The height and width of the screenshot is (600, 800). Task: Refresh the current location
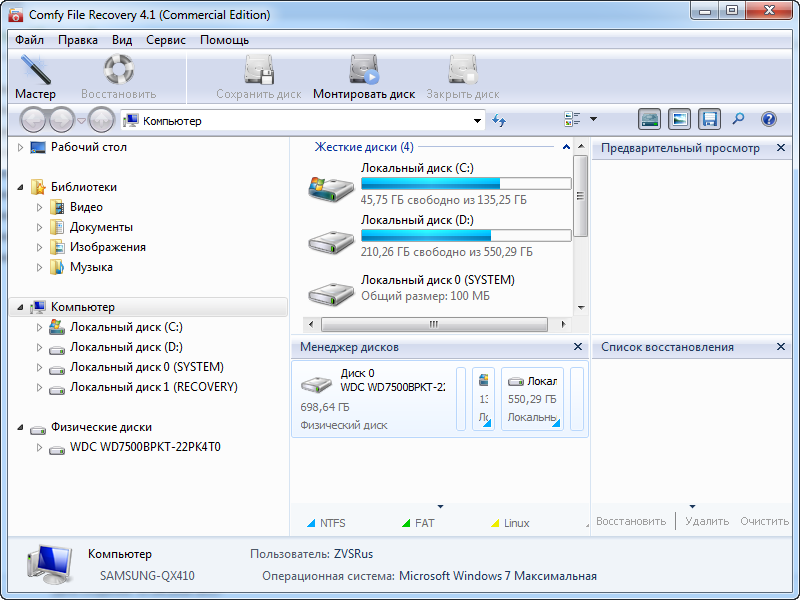[x=499, y=121]
